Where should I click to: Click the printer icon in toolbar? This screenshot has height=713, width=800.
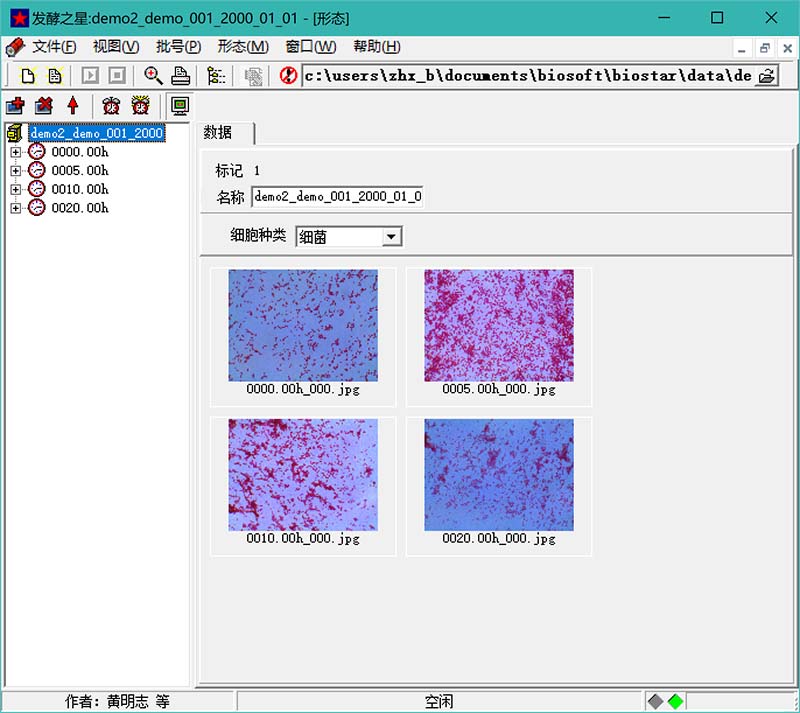click(x=180, y=76)
